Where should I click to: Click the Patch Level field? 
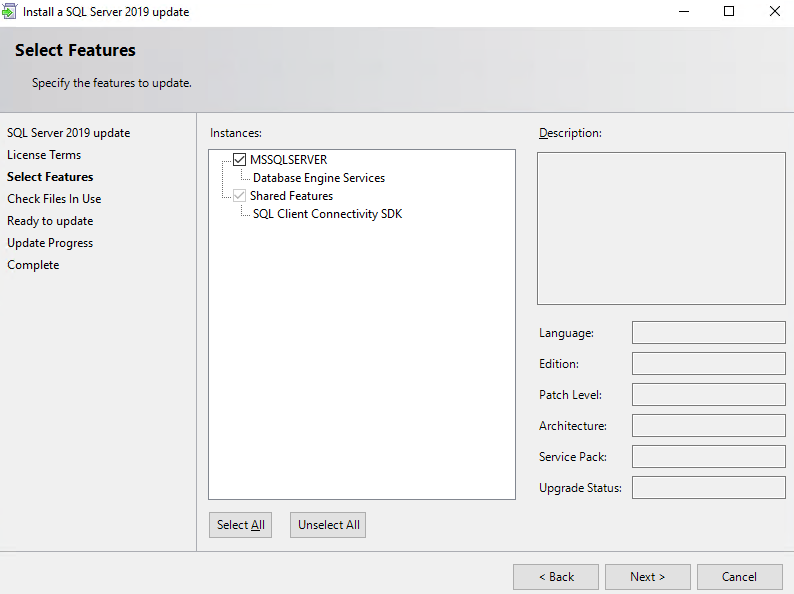(709, 394)
